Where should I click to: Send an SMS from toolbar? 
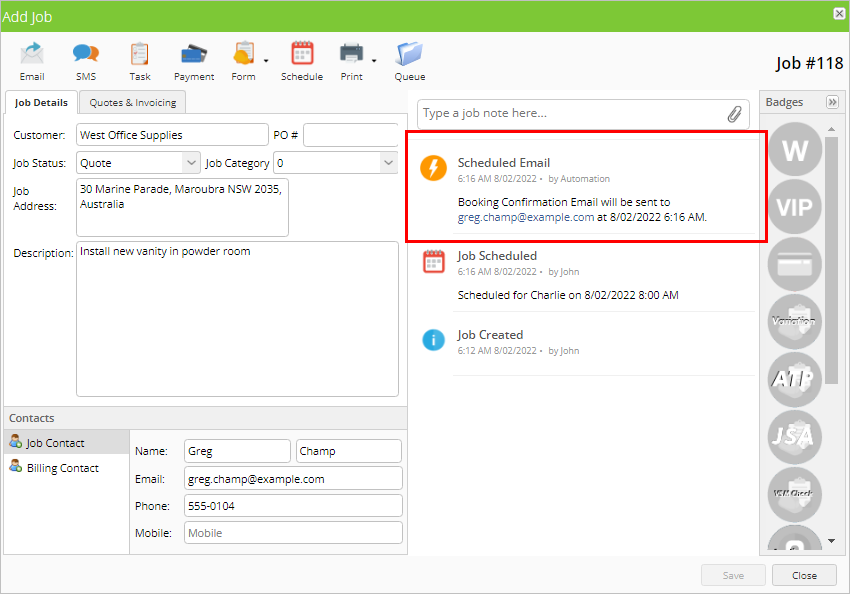tap(86, 61)
